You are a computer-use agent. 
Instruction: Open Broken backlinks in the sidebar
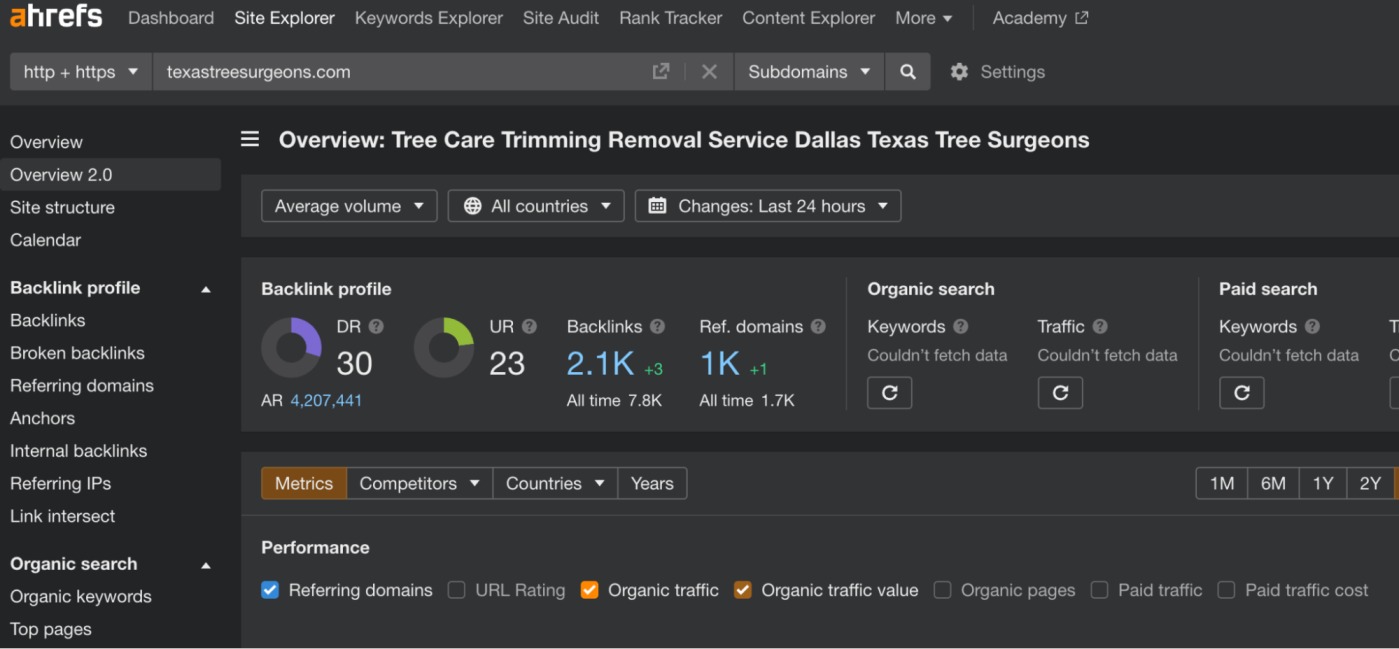point(77,353)
